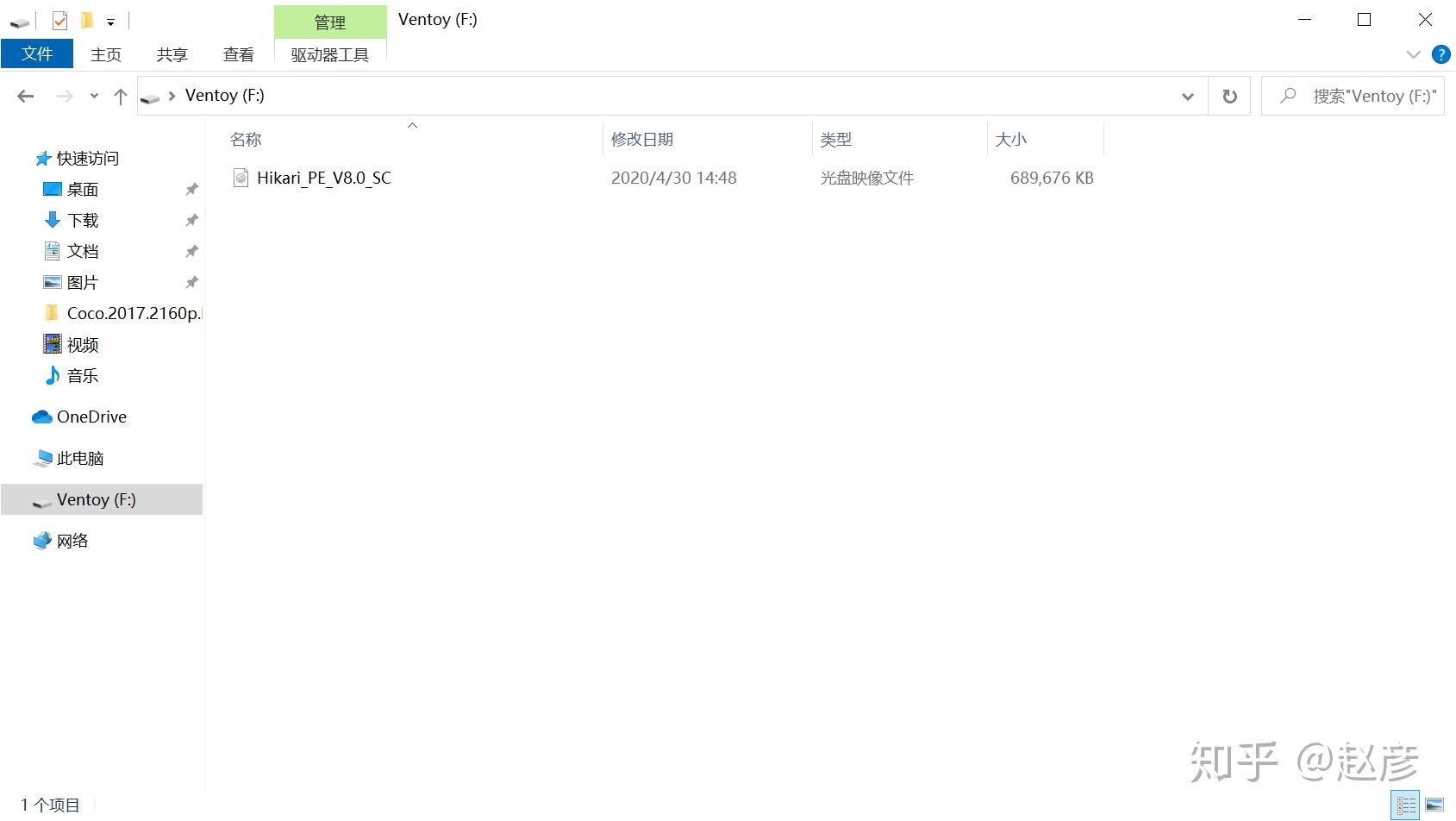This screenshot has height=821, width=1456.
Task: Click the drive icon in the address bar
Action: click(x=150, y=97)
